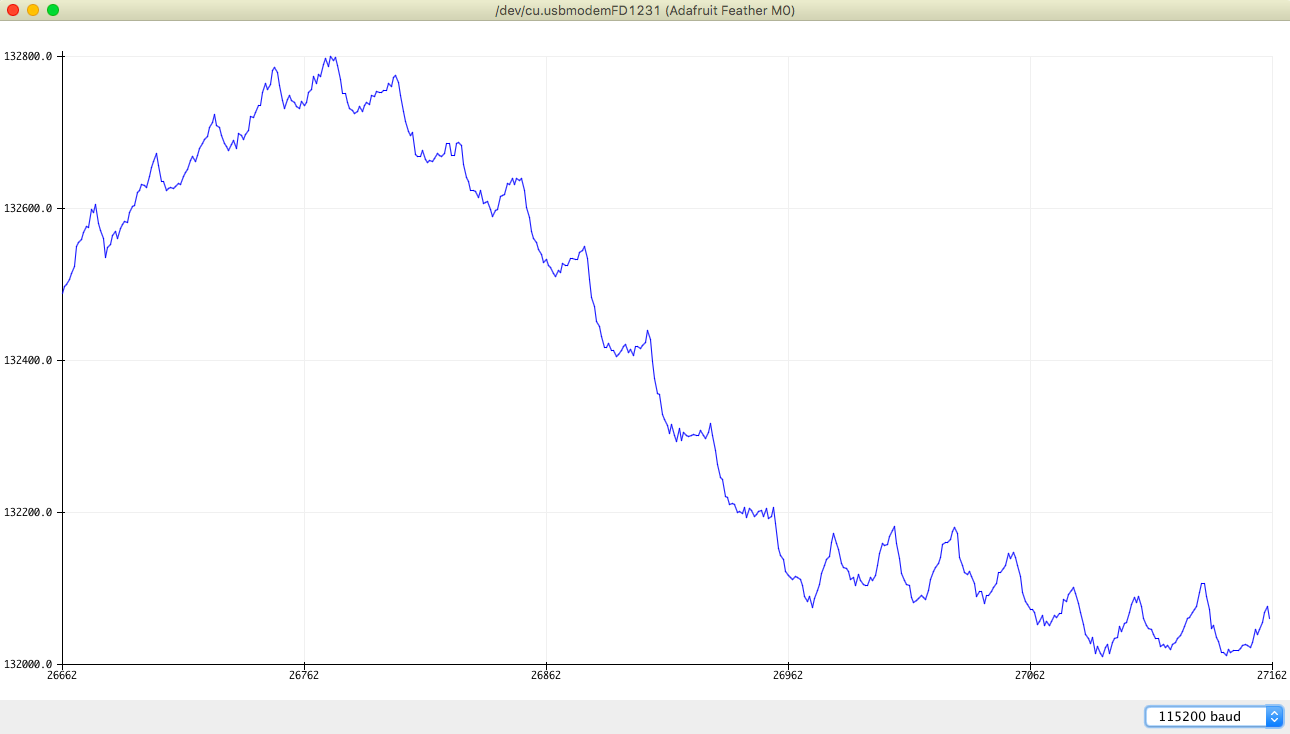Click the 132800.0 y-axis label

tap(28, 56)
